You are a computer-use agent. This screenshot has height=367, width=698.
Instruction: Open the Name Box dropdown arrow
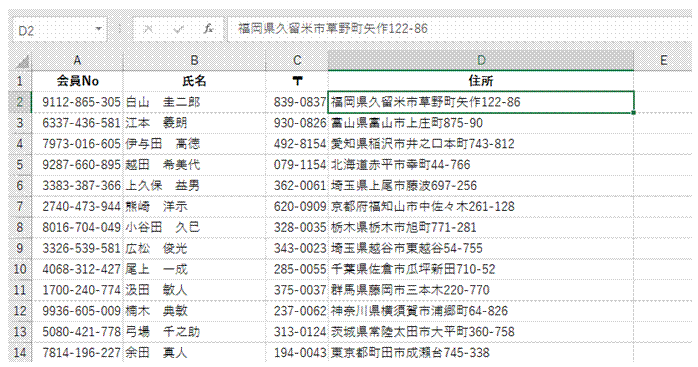click(x=99, y=29)
